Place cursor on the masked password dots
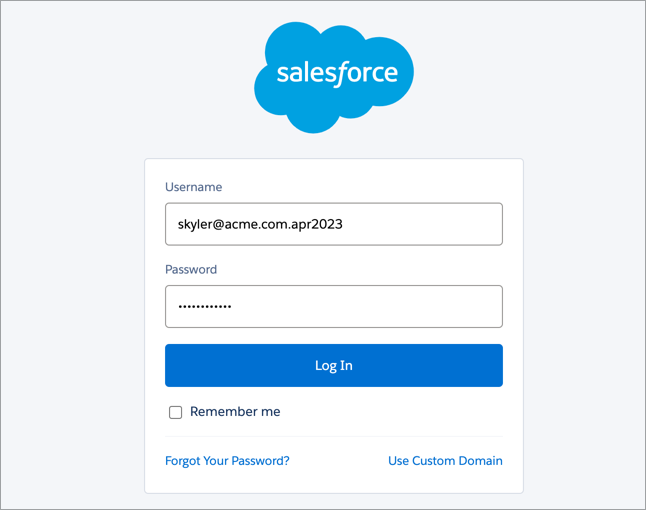This screenshot has width=646, height=510. pos(204,306)
